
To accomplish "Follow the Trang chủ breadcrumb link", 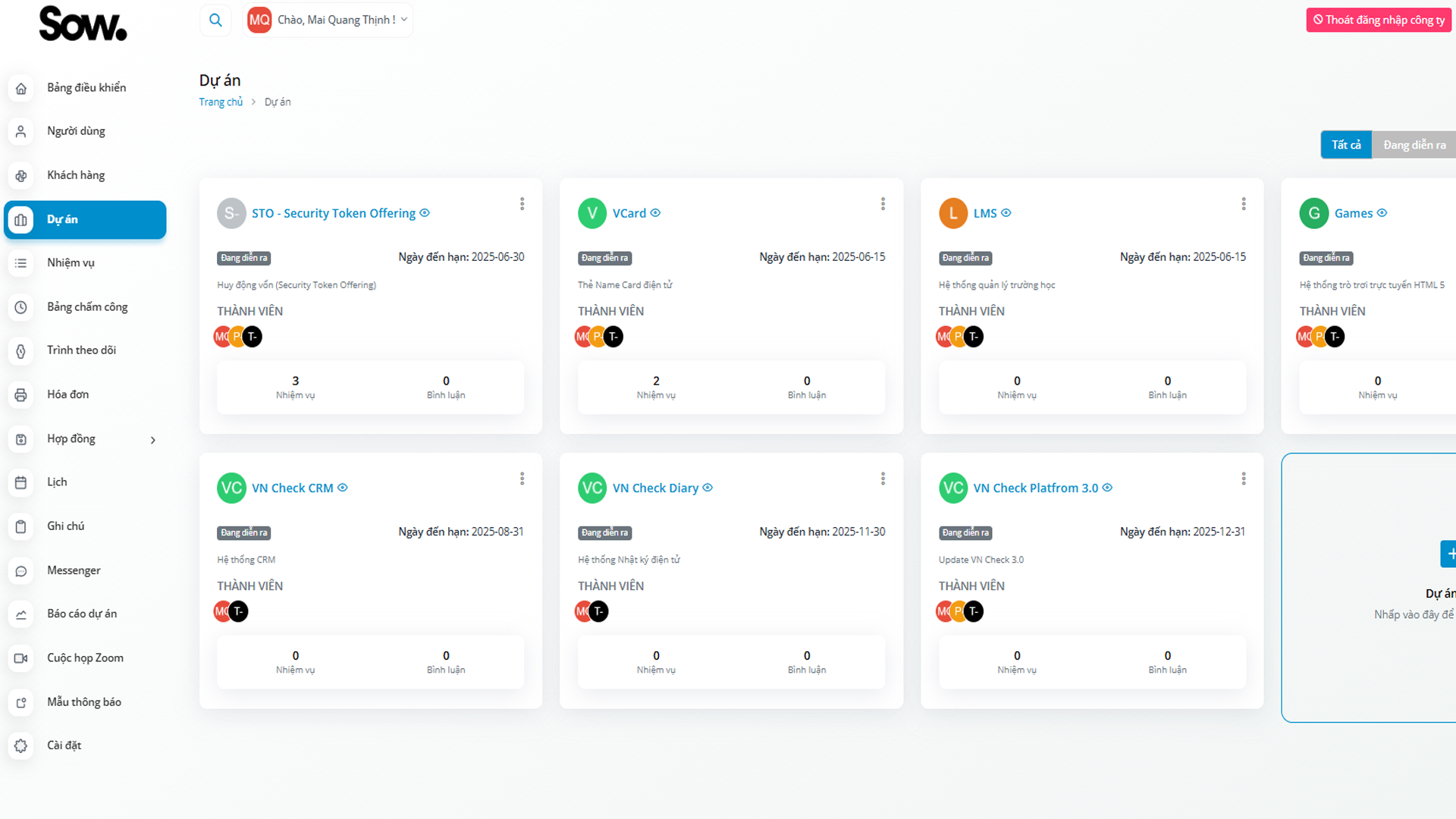I will coord(221,102).
